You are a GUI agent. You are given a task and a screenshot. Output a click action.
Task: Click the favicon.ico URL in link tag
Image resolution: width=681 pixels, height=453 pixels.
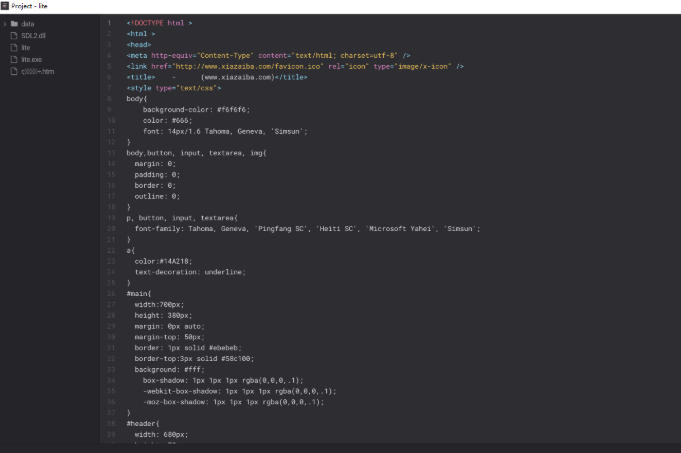click(224, 66)
